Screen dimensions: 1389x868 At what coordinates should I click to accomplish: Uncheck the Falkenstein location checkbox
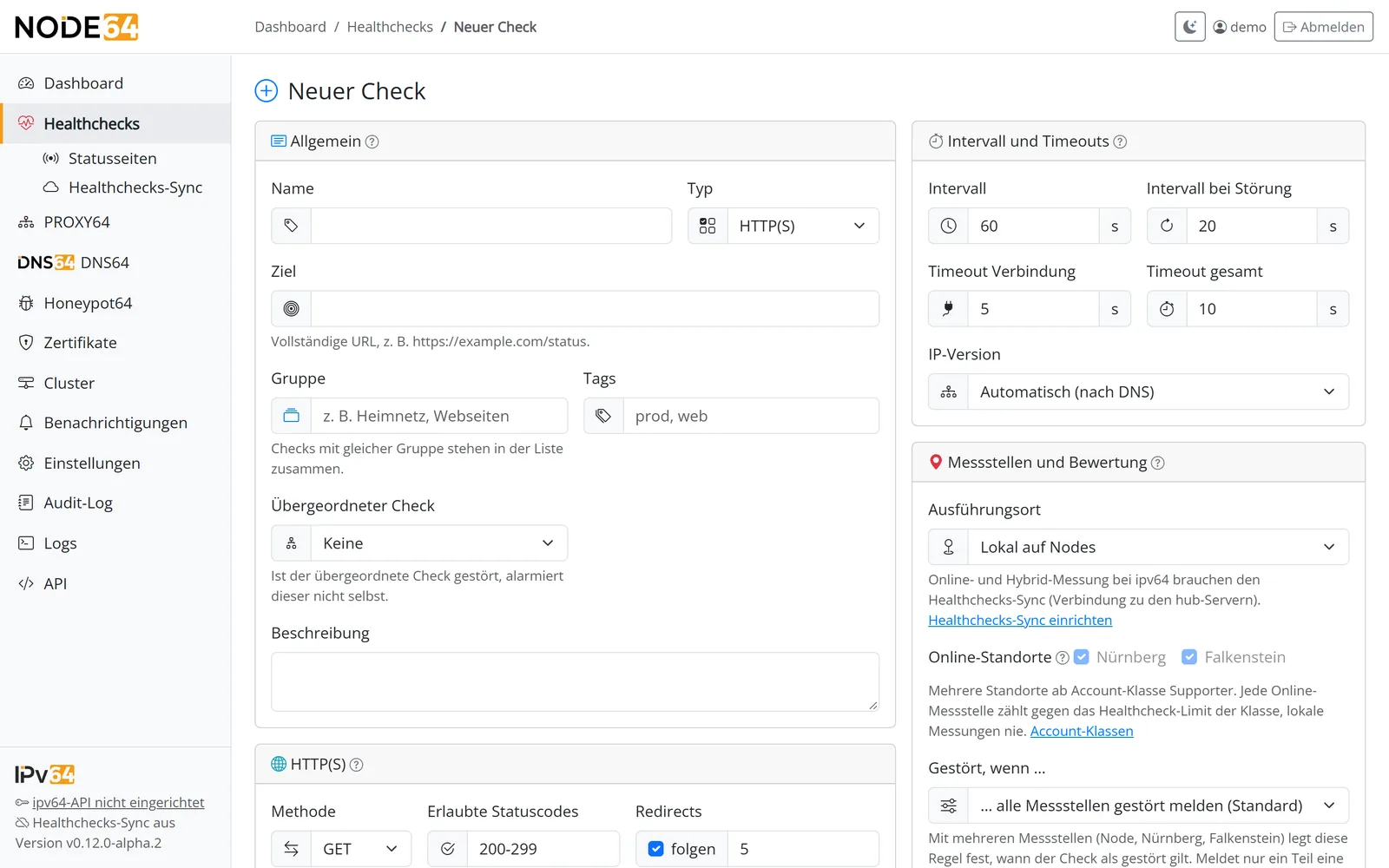(x=1189, y=657)
